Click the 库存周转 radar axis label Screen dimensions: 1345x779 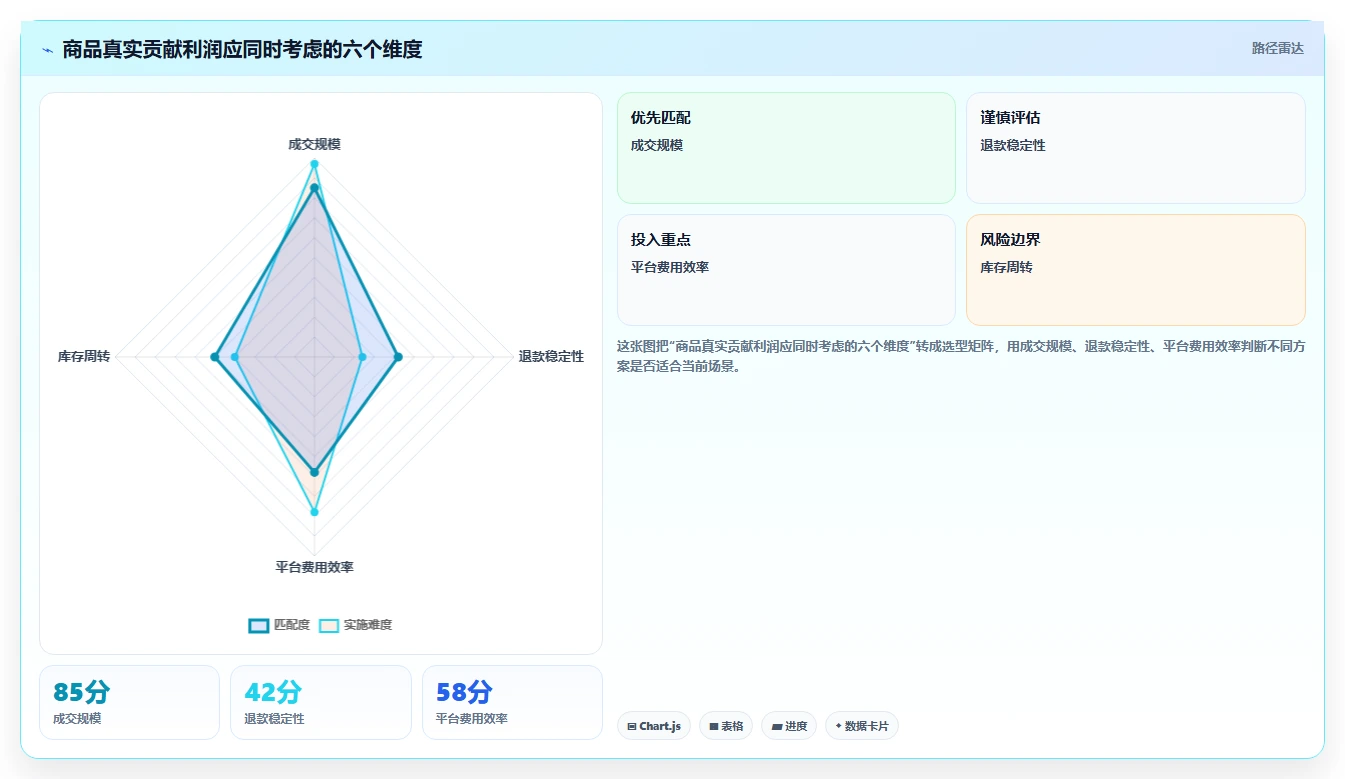pyautogui.click(x=84, y=356)
